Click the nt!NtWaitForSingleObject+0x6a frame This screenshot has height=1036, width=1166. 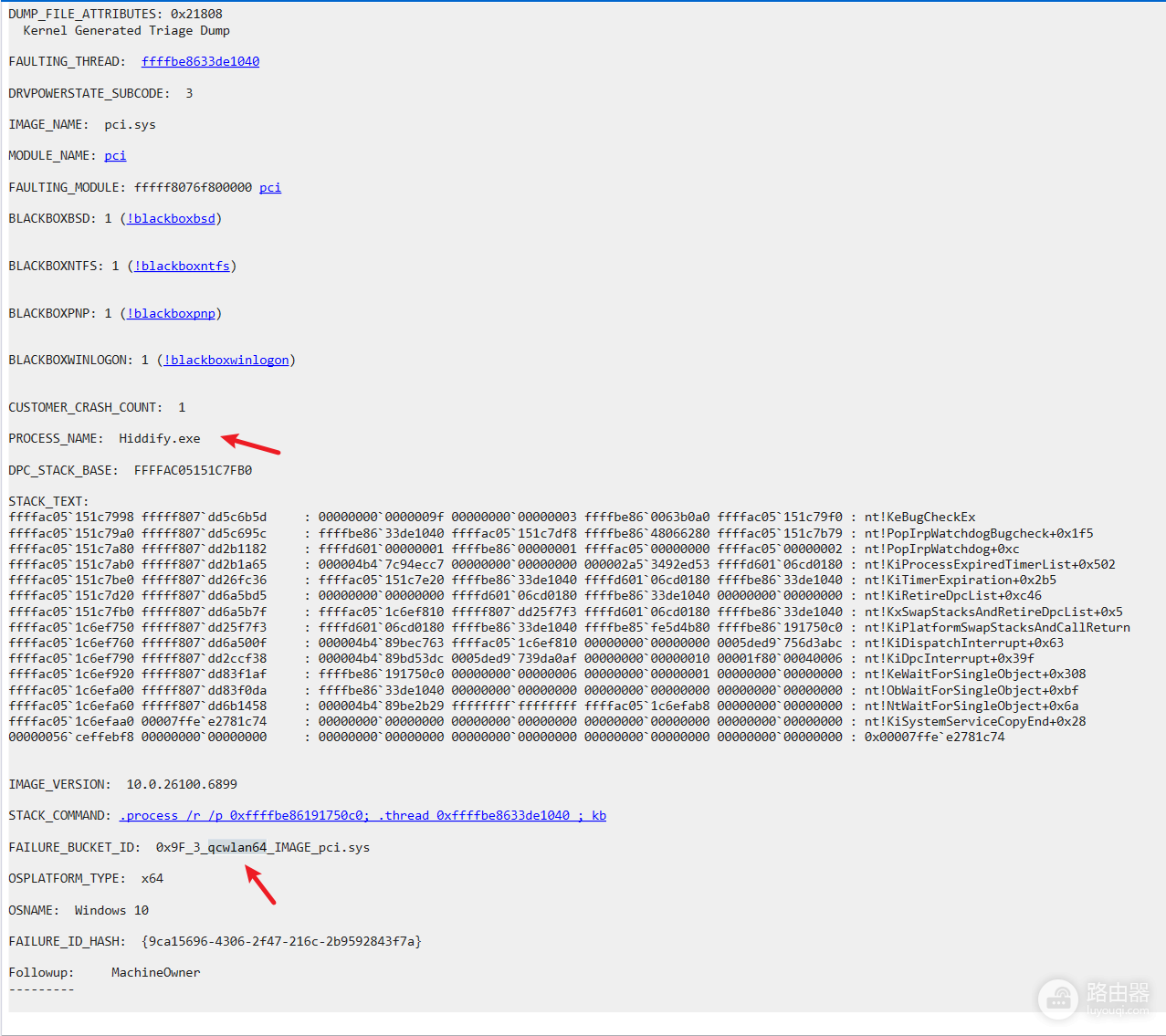click(x=972, y=706)
